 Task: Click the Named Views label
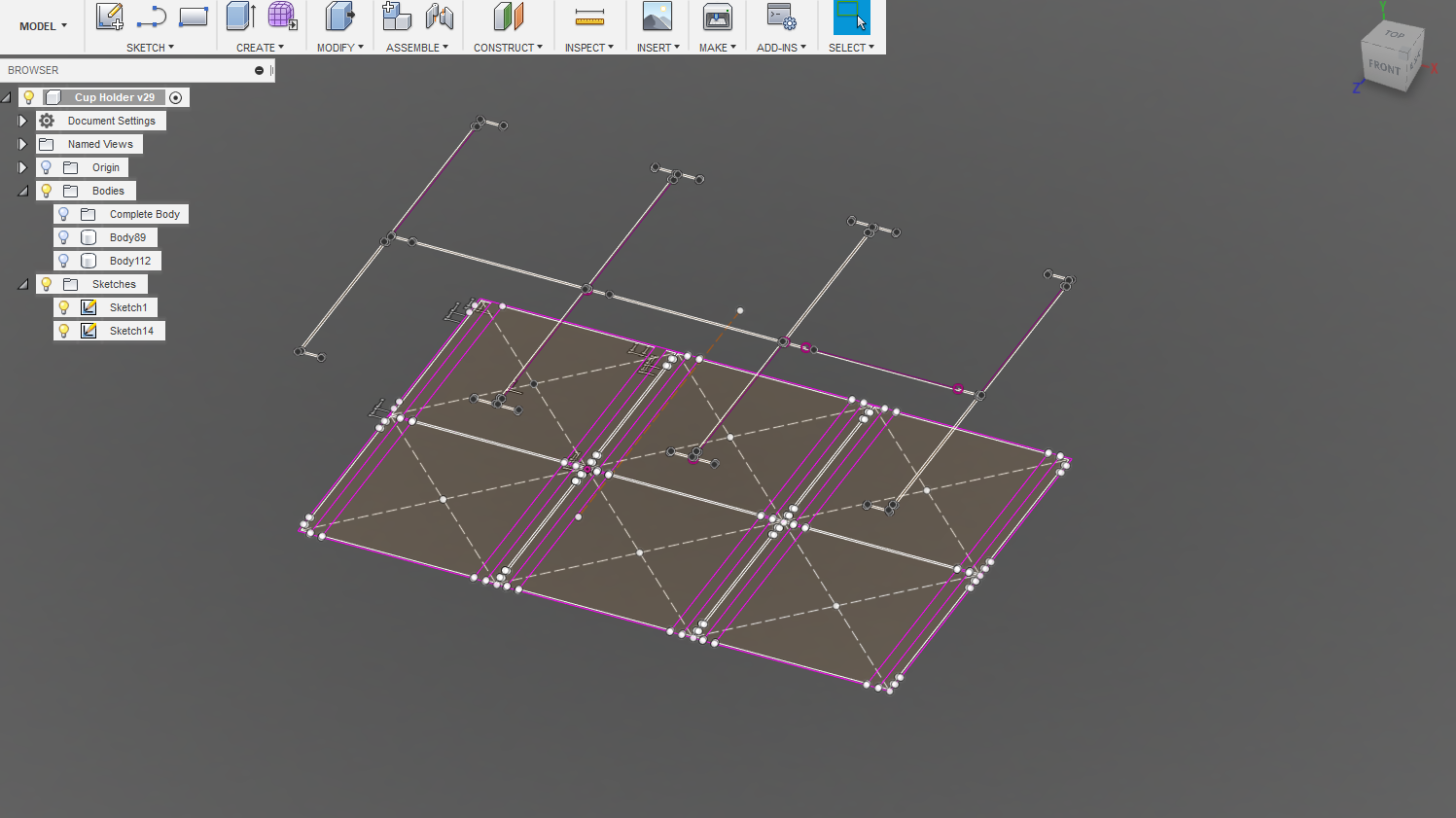pos(100,144)
